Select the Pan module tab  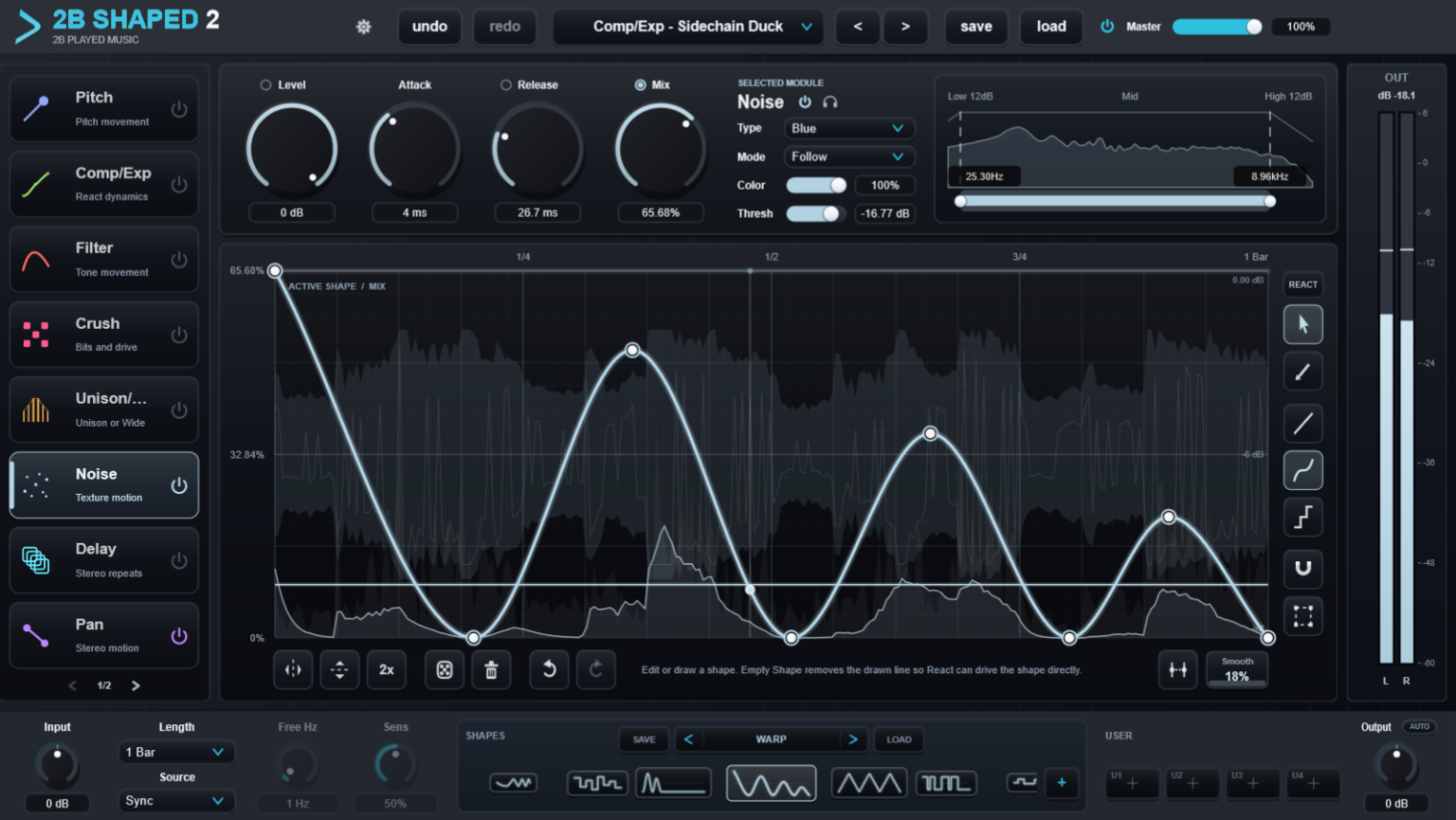[x=104, y=635]
